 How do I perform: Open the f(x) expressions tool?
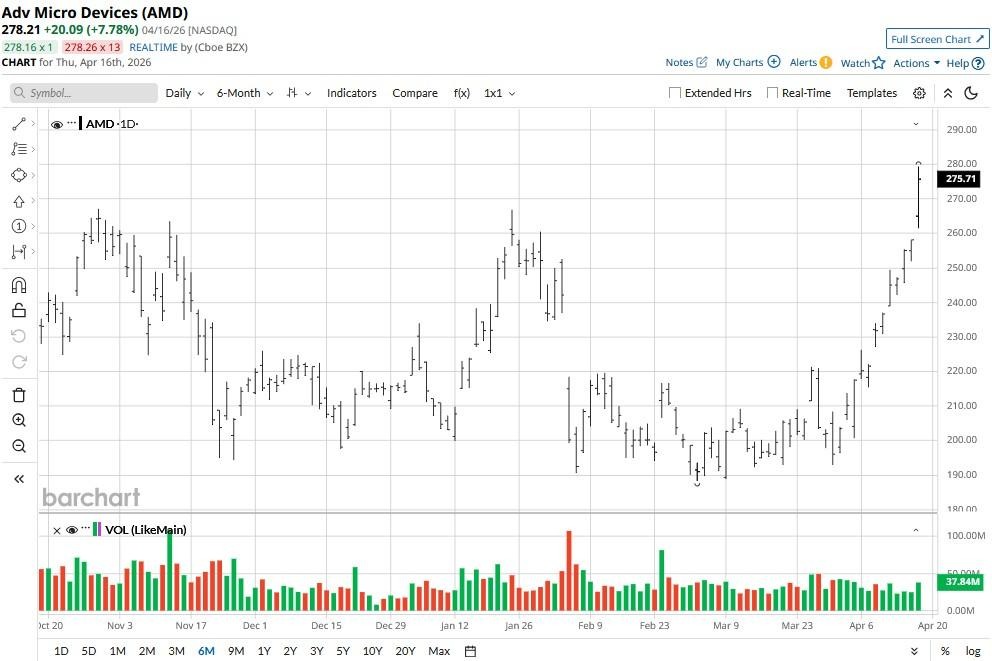click(462, 93)
